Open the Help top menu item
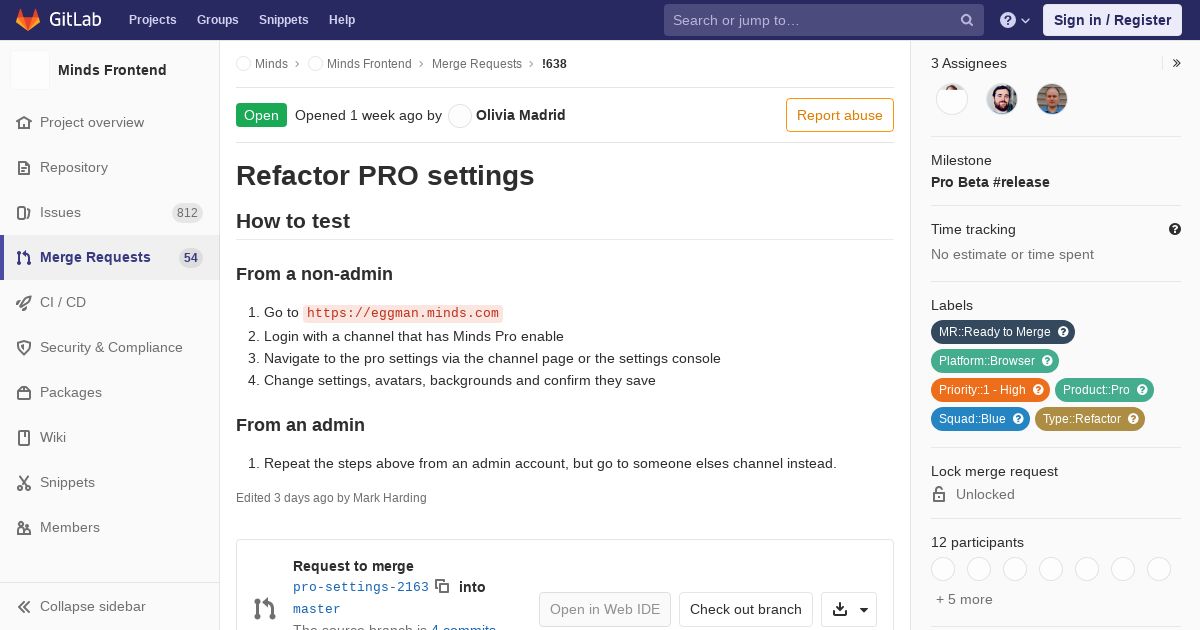The height and width of the screenshot is (630, 1200). tap(342, 20)
